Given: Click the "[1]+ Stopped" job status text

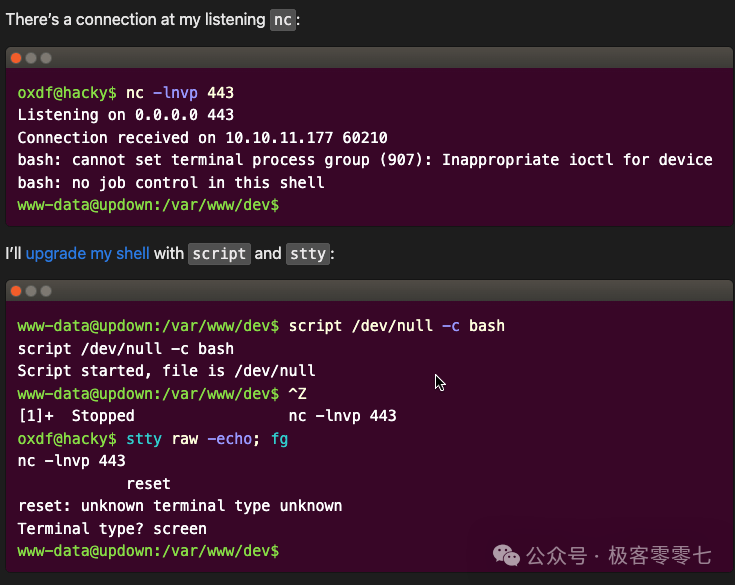Looking at the screenshot, I should click(76, 416).
